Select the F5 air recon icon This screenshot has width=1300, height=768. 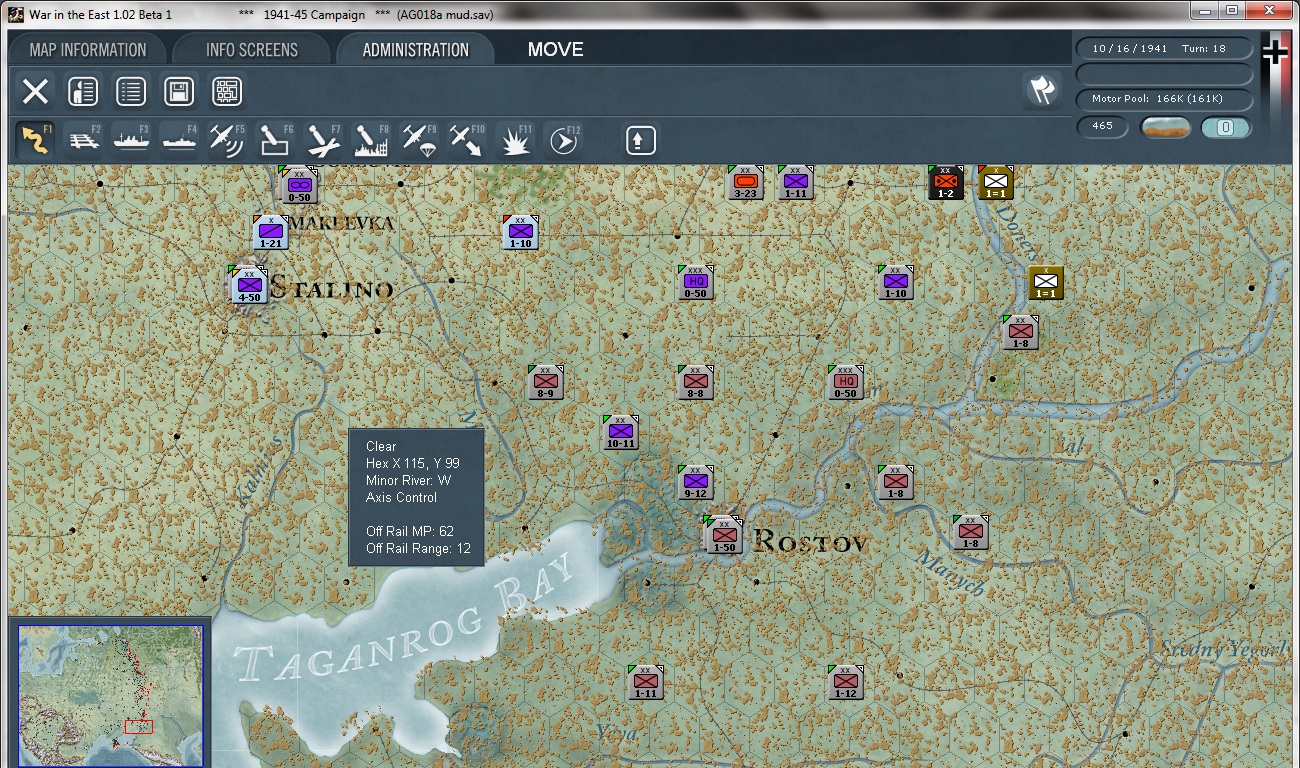228,140
